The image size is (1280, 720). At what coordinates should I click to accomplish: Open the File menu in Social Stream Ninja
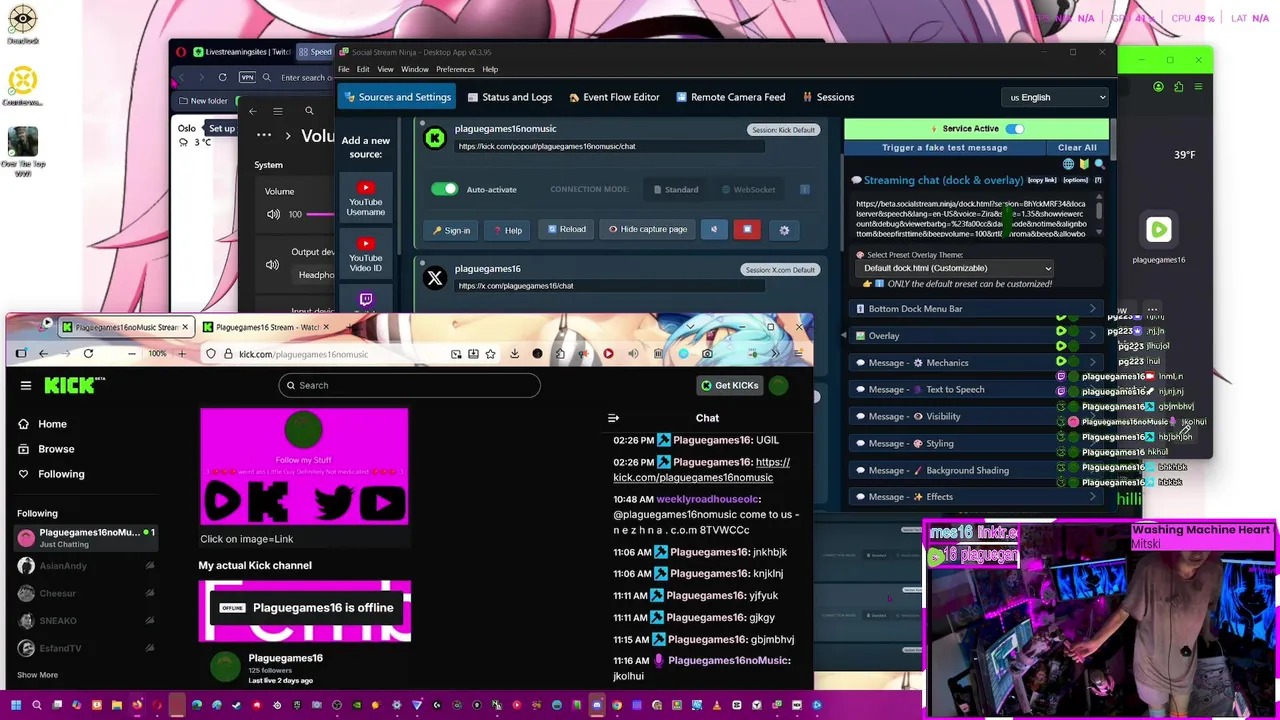(x=343, y=69)
